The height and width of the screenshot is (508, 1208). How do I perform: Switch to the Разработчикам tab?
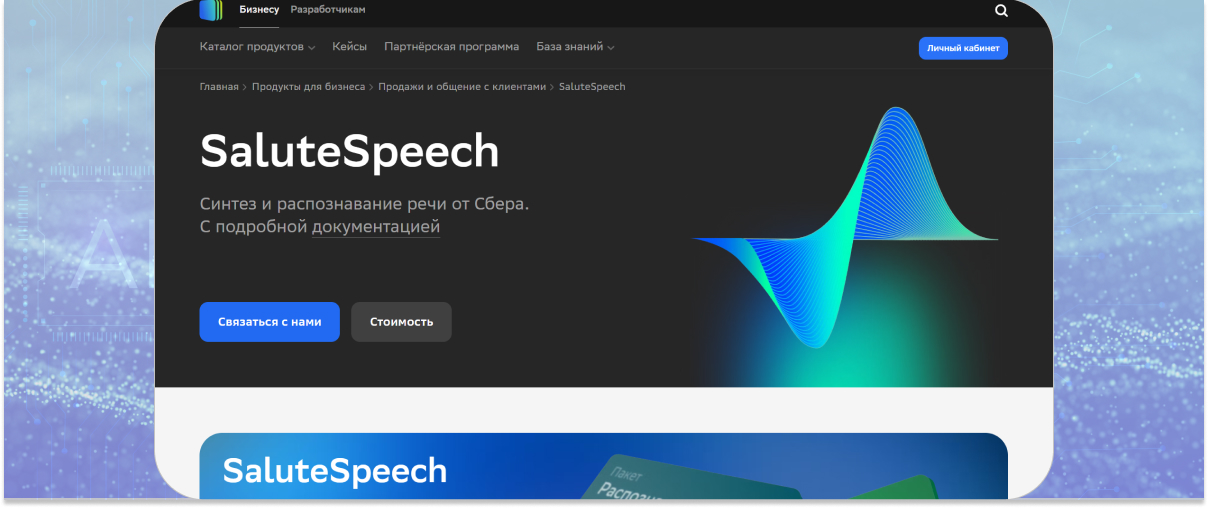[x=328, y=9]
